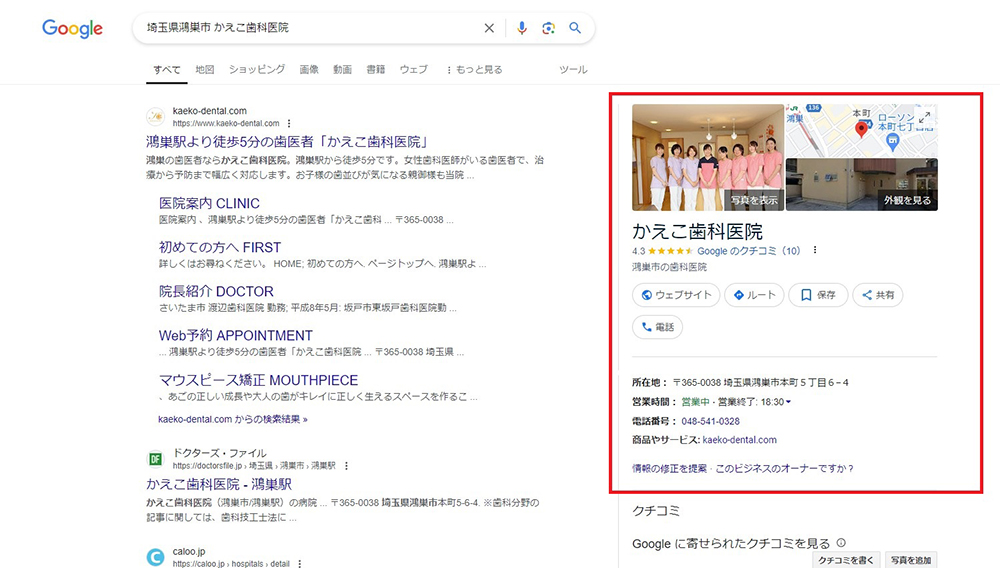Viewport: 1000px width, 568px height.
Task: Call clinic using 電話 button
Action: coord(657,327)
